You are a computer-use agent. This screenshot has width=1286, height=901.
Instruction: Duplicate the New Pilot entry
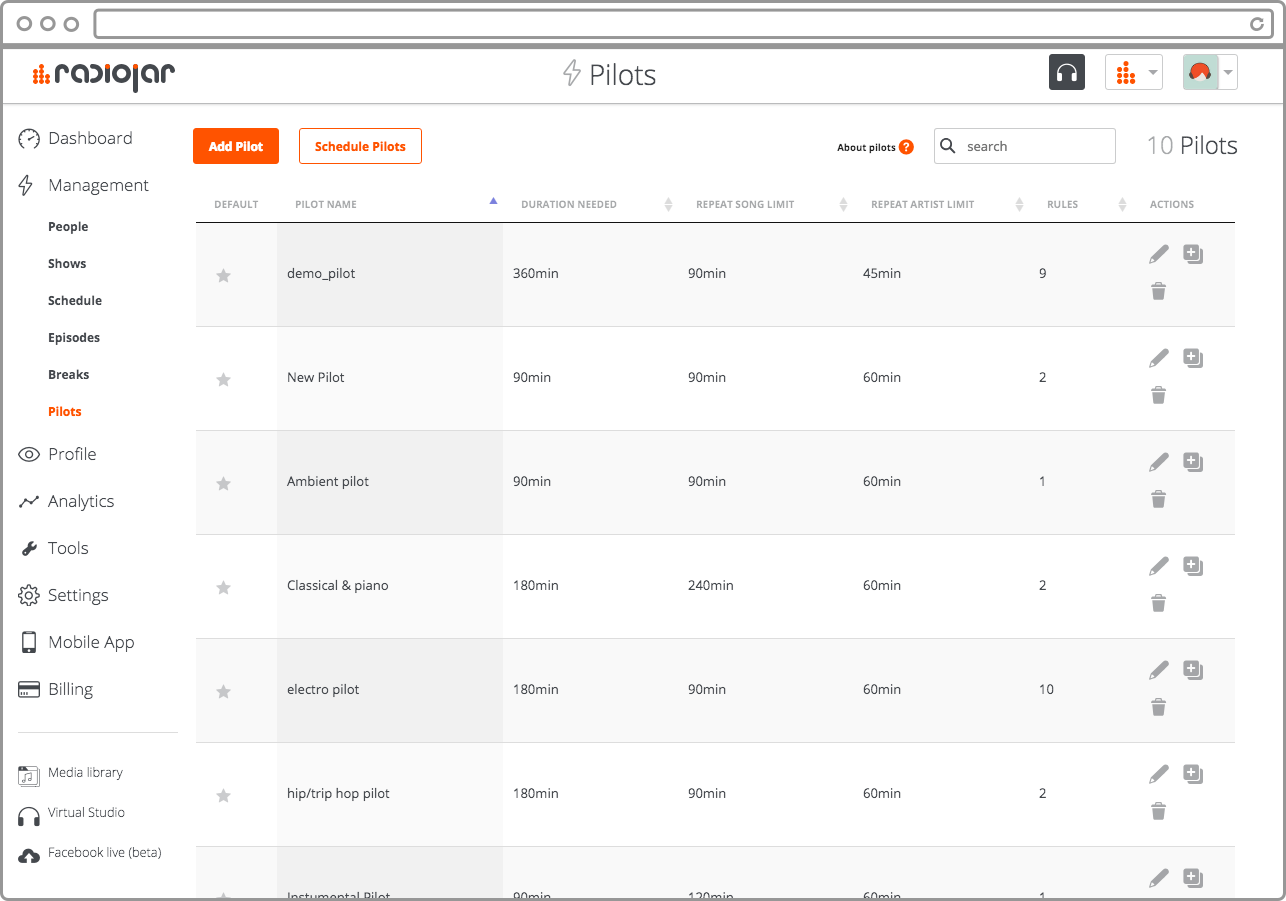pos(1192,358)
